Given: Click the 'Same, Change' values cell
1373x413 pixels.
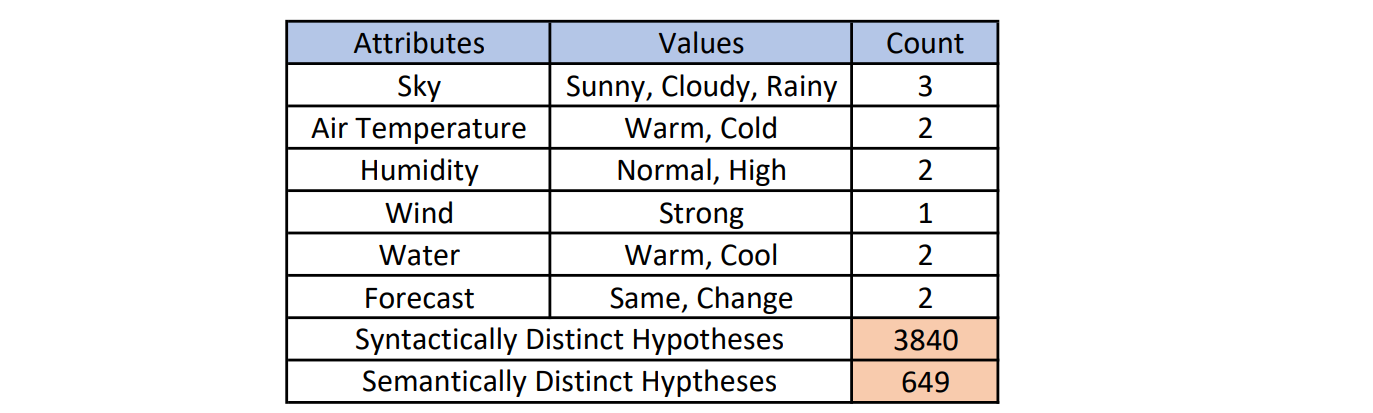Looking at the screenshot, I should [700, 298].
